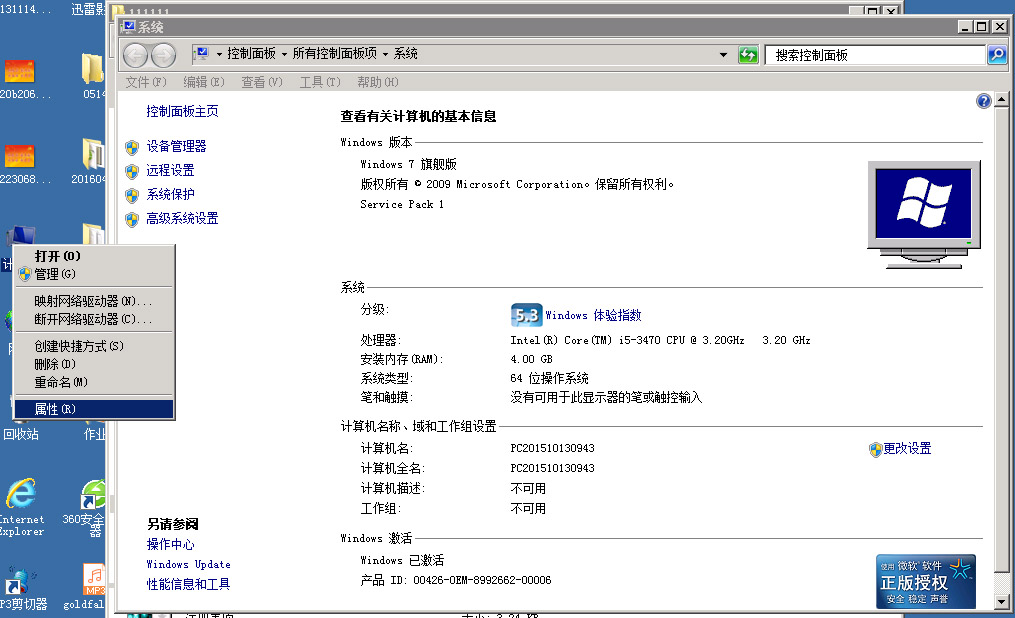This screenshot has width=1015, height=618.
Task: Click the scrollbar down arrow in 系统 window
Action: pos(1001,602)
